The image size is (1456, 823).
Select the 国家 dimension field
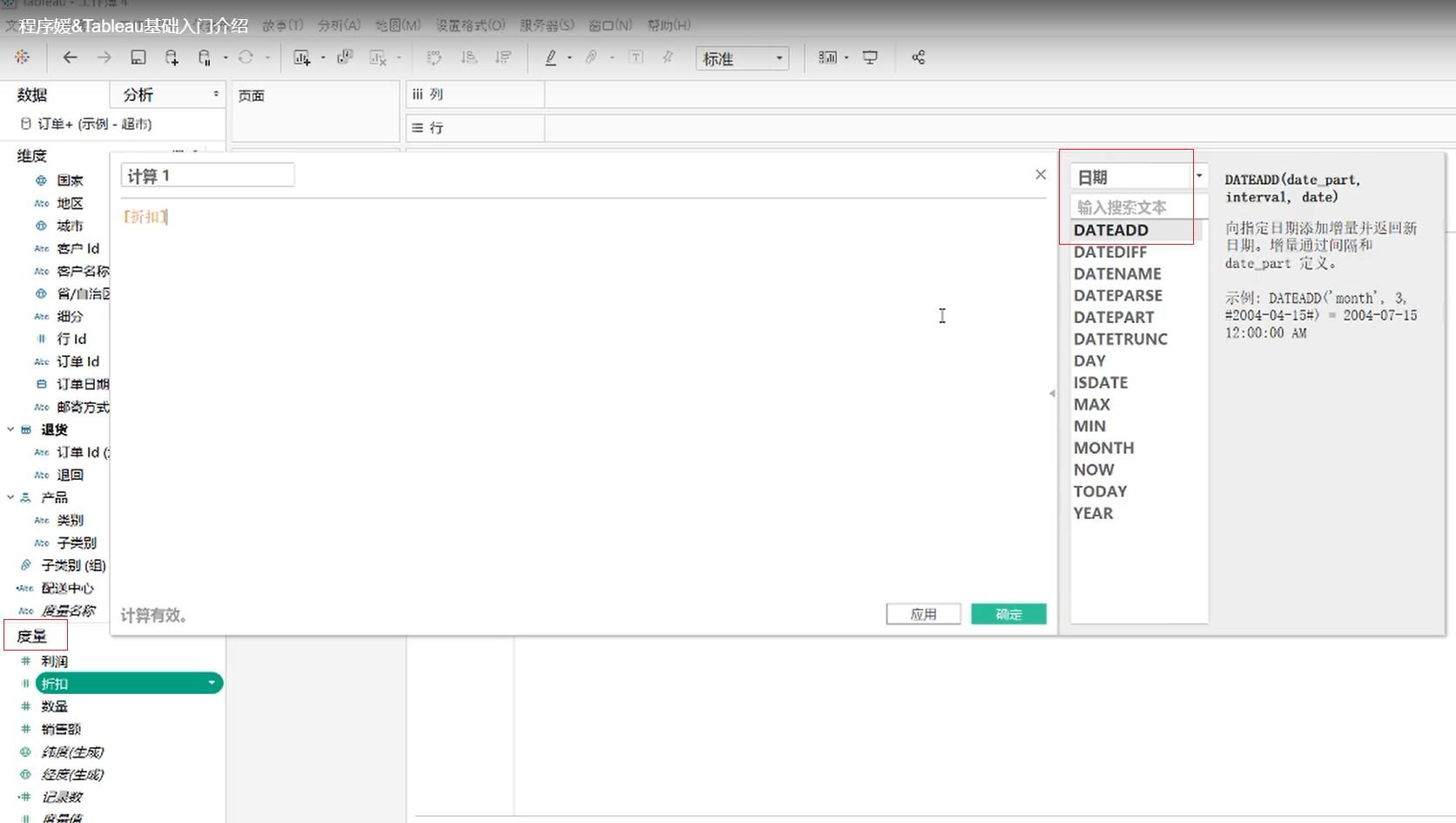point(70,180)
